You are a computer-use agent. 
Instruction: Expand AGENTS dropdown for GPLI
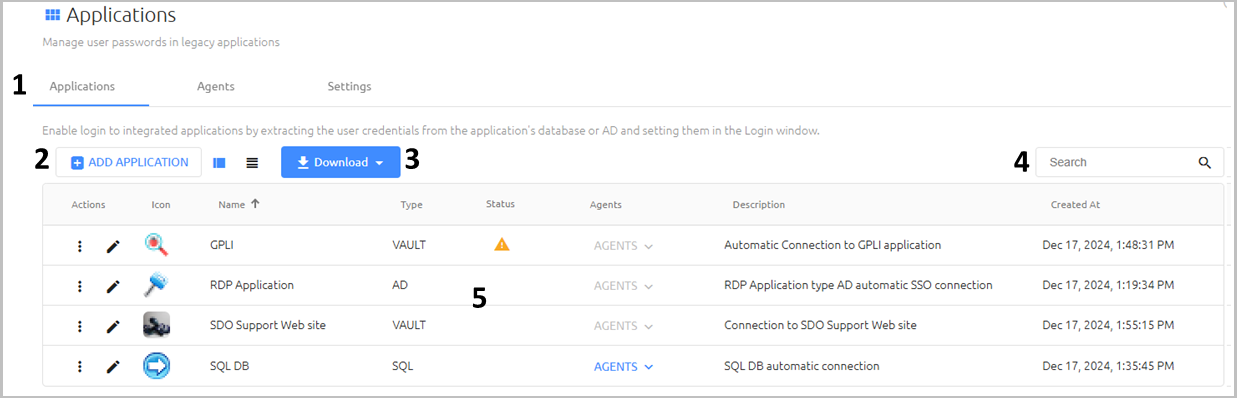coord(624,245)
